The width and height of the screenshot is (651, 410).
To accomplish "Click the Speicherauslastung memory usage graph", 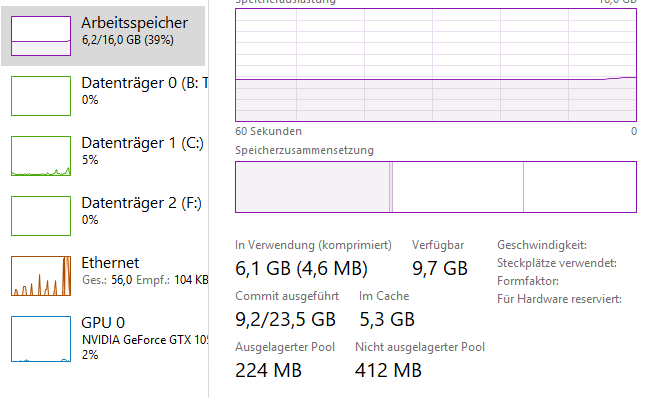I will (435, 62).
